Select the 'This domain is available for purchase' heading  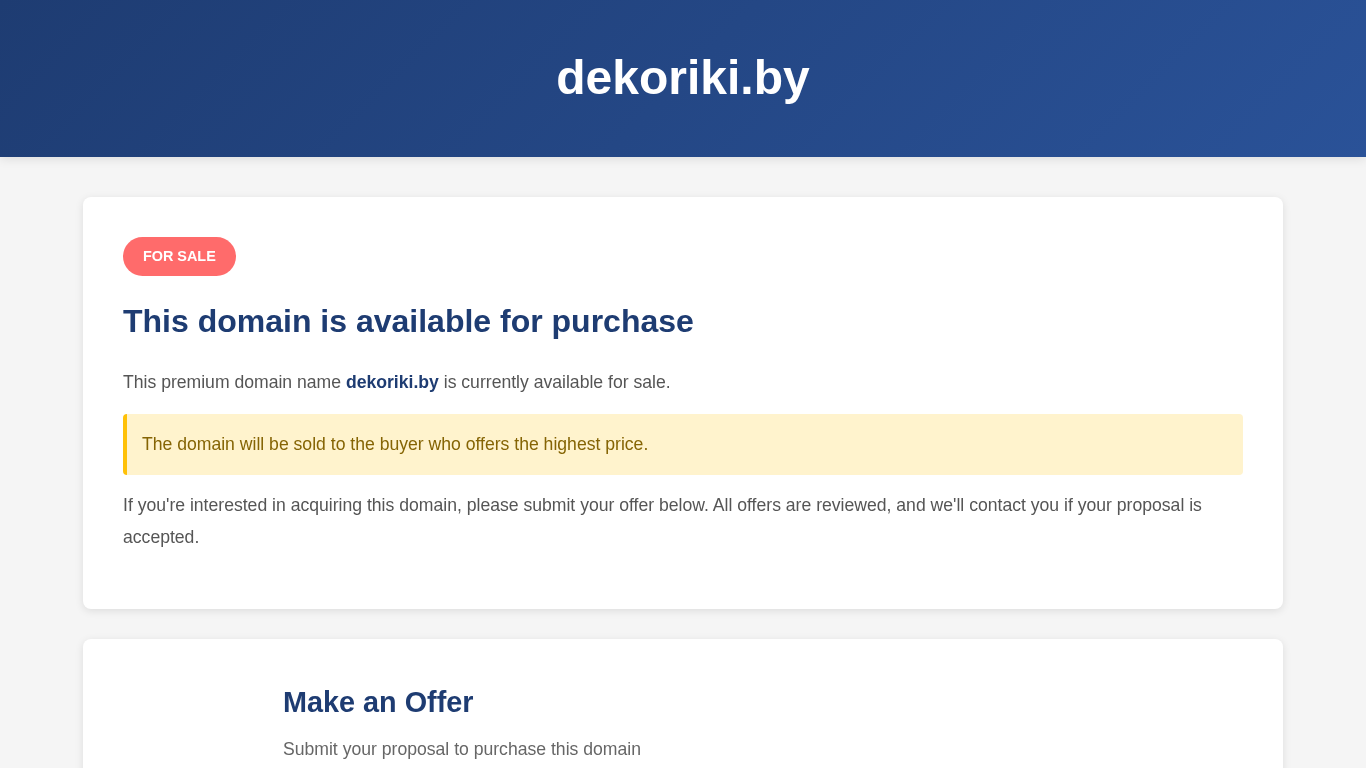tap(408, 321)
